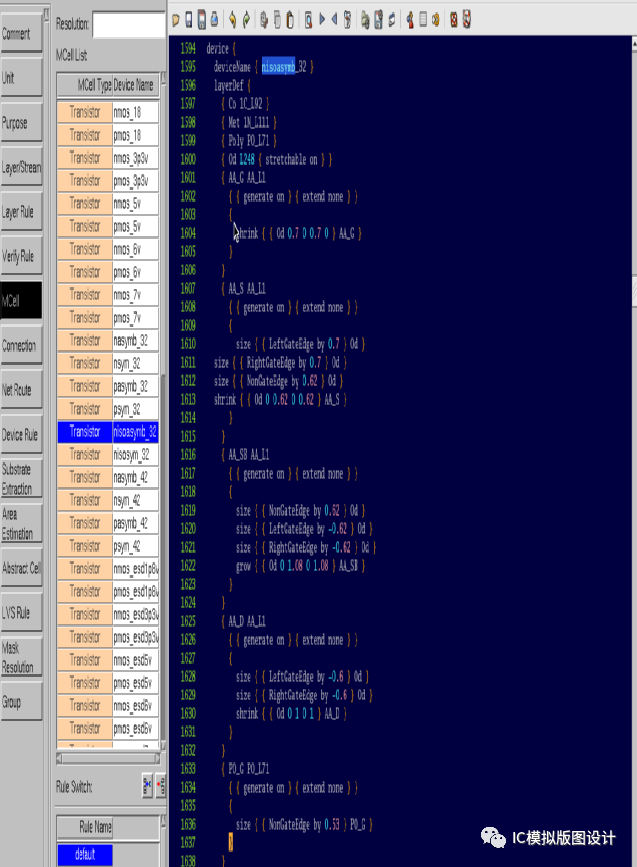Image resolution: width=637 pixels, height=867 pixels.
Task: Select the nmos_18 transistor row
Action: (x=108, y=112)
